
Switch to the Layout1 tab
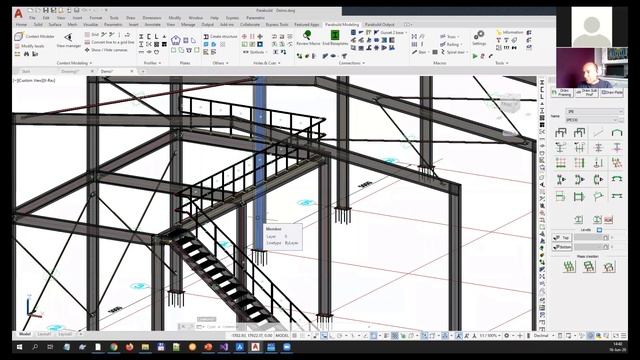pos(44,334)
